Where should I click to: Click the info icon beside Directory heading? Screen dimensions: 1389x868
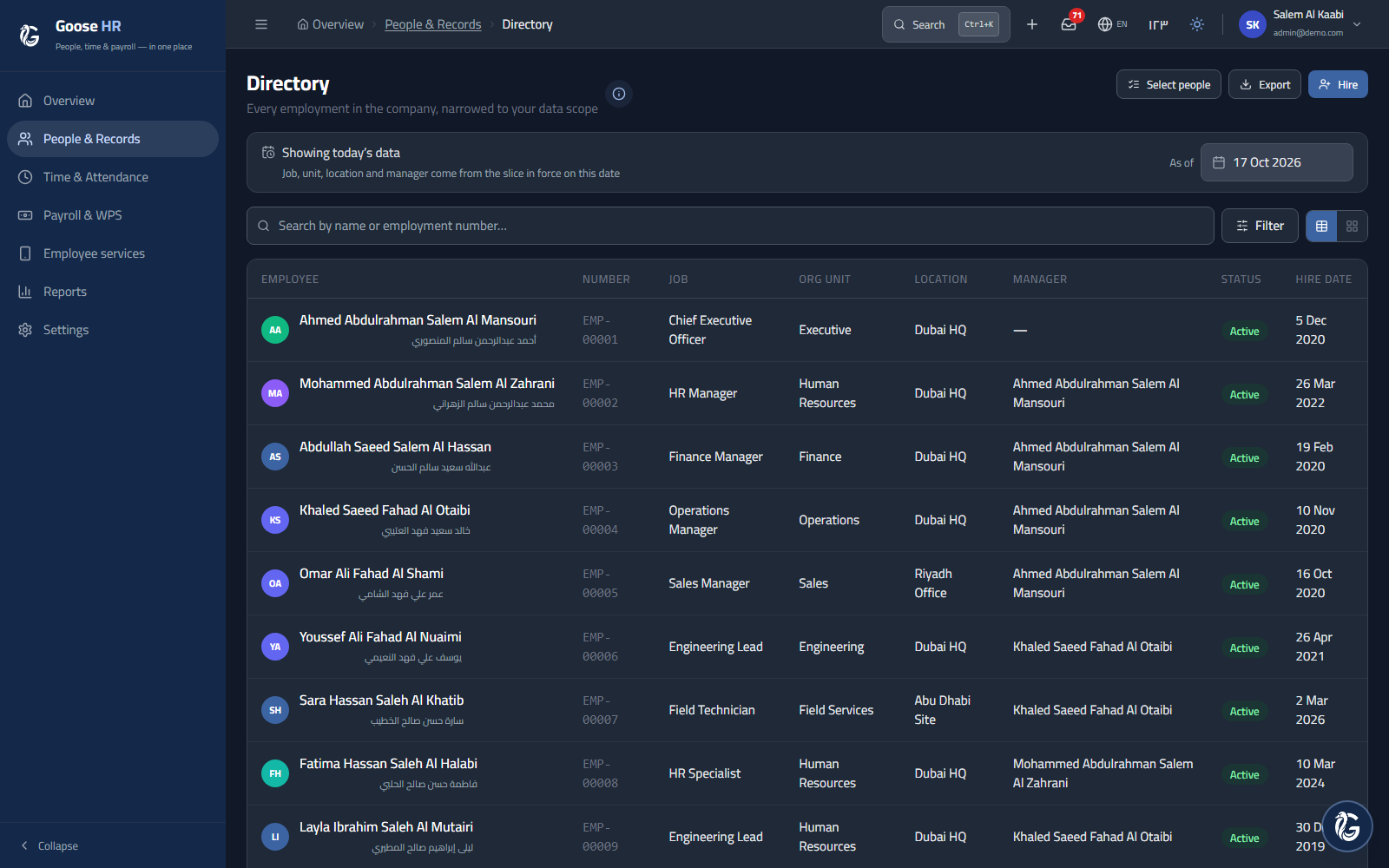click(x=619, y=94)
